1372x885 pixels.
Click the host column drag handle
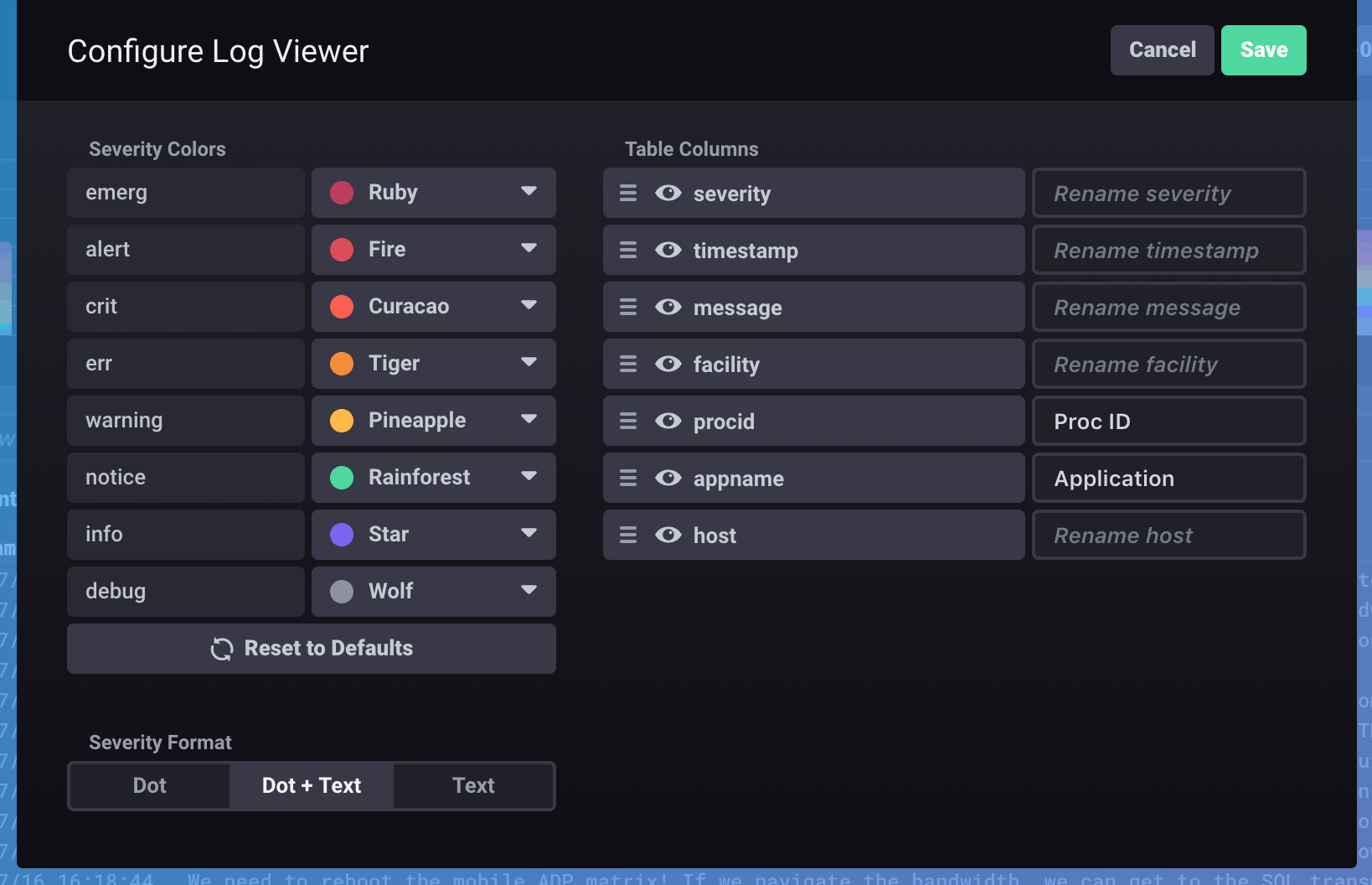tap(628, 536)
